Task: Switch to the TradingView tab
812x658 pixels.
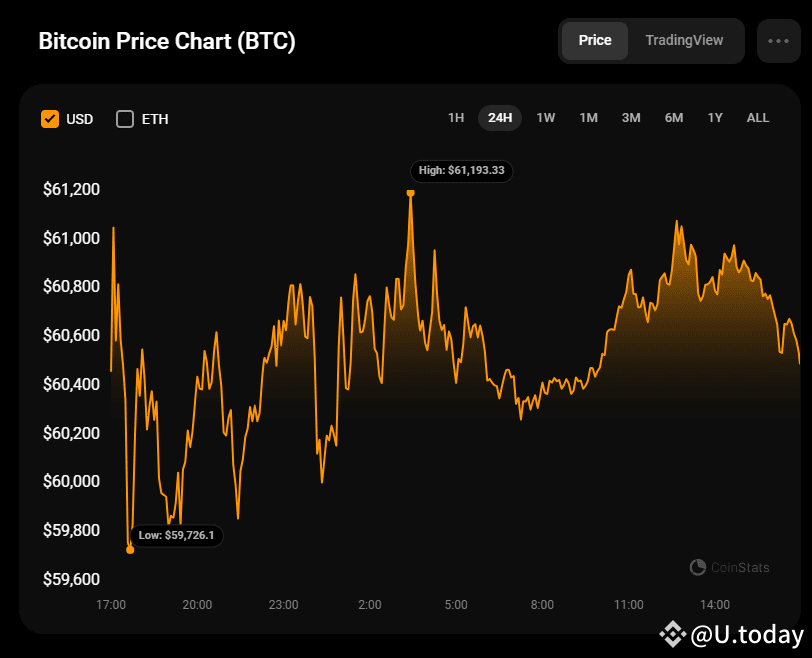Action: click(684, 40)
